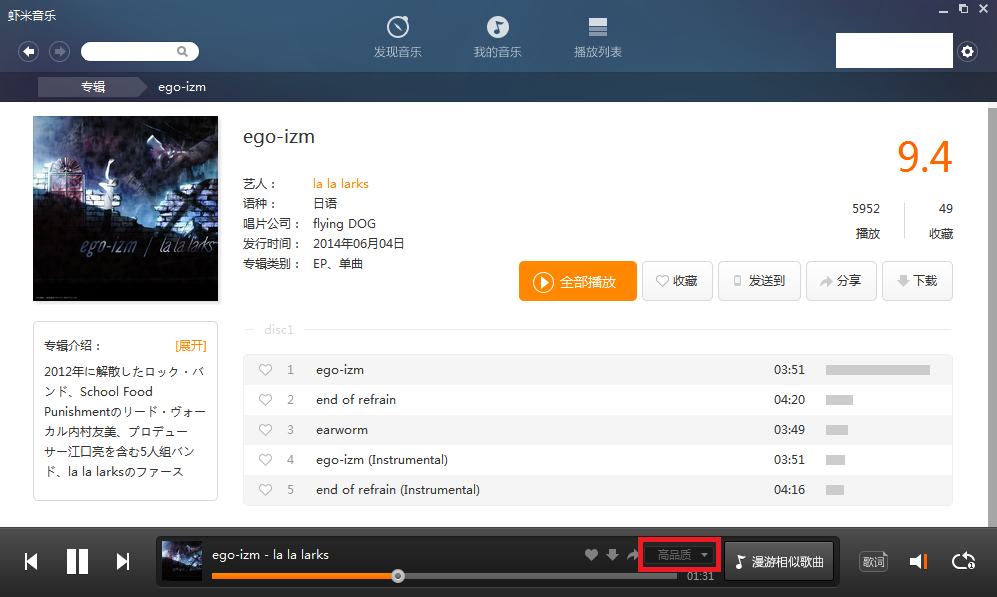Switch to 发现音乐 tab
The width and height of the screenshot is (997, 597).
398,38
